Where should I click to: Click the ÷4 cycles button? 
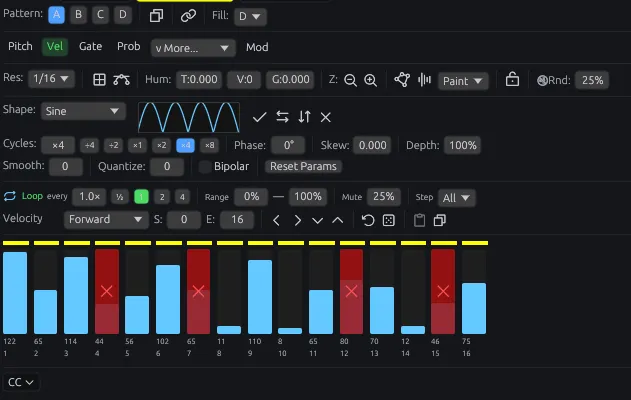[x=89, y=145]
